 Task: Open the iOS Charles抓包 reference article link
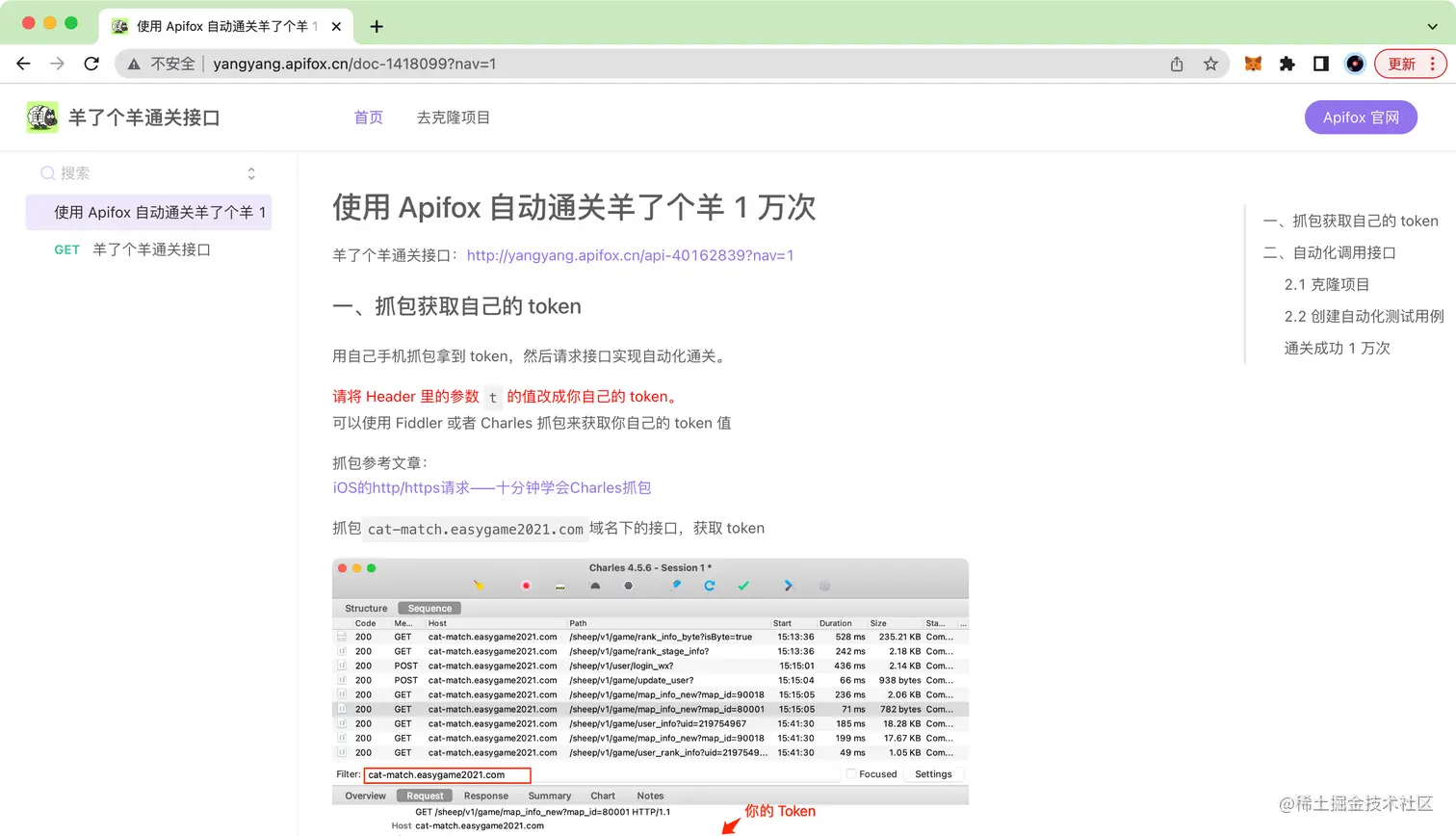point(492,487)
